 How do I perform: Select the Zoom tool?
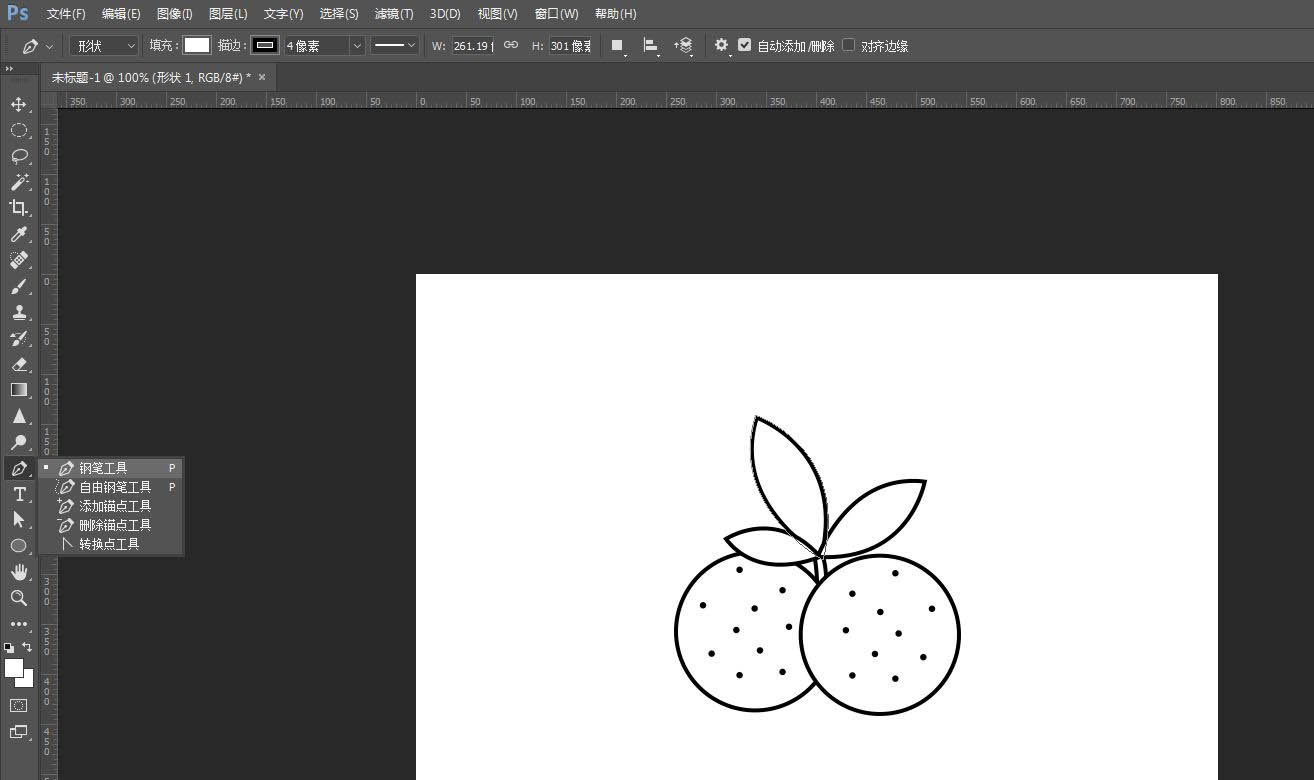click(19, 598)
